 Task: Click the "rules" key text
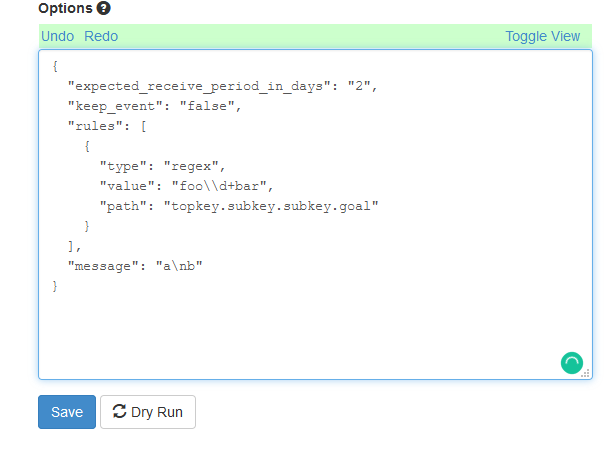pyautogui.click(x=95, y=126)
